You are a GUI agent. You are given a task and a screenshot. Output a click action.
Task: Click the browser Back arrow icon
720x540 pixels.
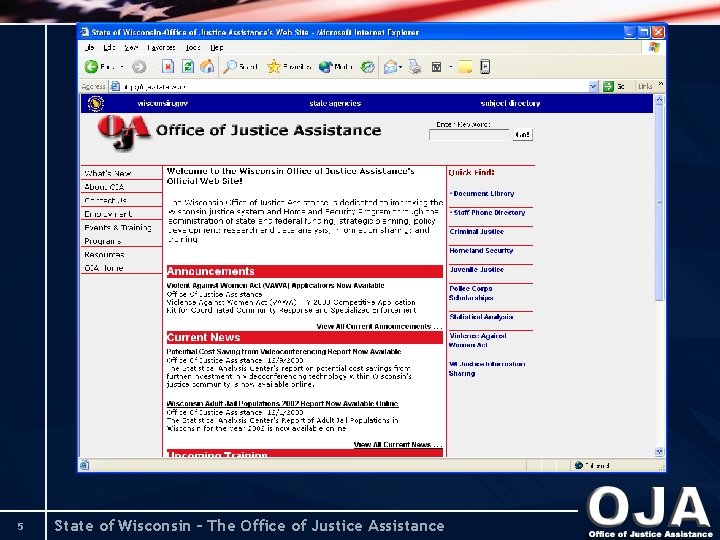tap(91, 67)
